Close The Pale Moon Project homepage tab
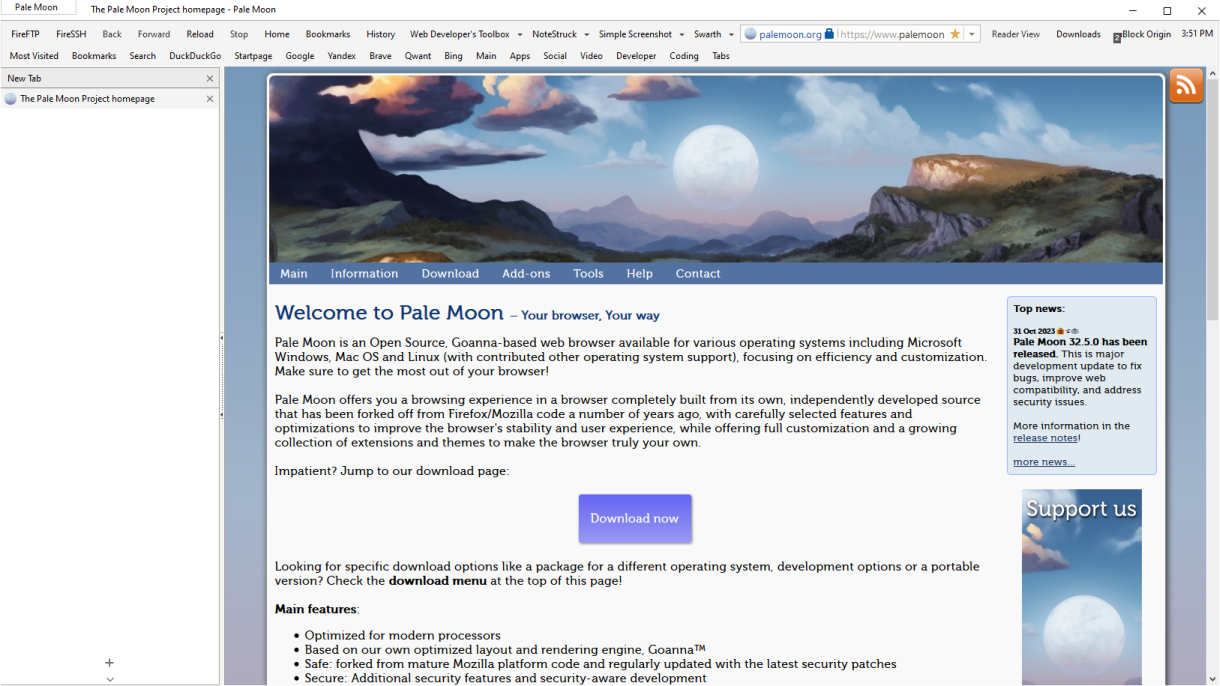1220x686 pixels. click(210, 99)
